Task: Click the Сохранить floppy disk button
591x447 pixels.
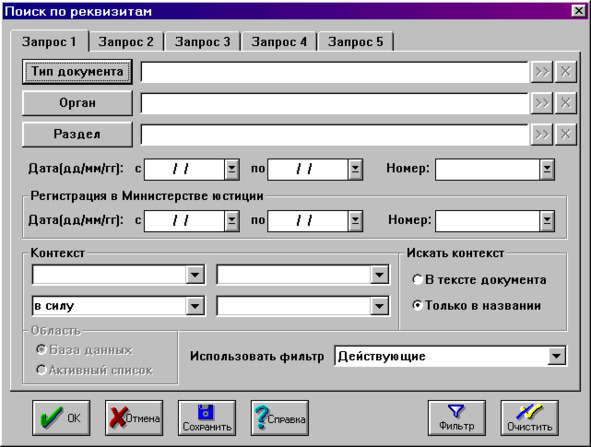Action: 207,418
